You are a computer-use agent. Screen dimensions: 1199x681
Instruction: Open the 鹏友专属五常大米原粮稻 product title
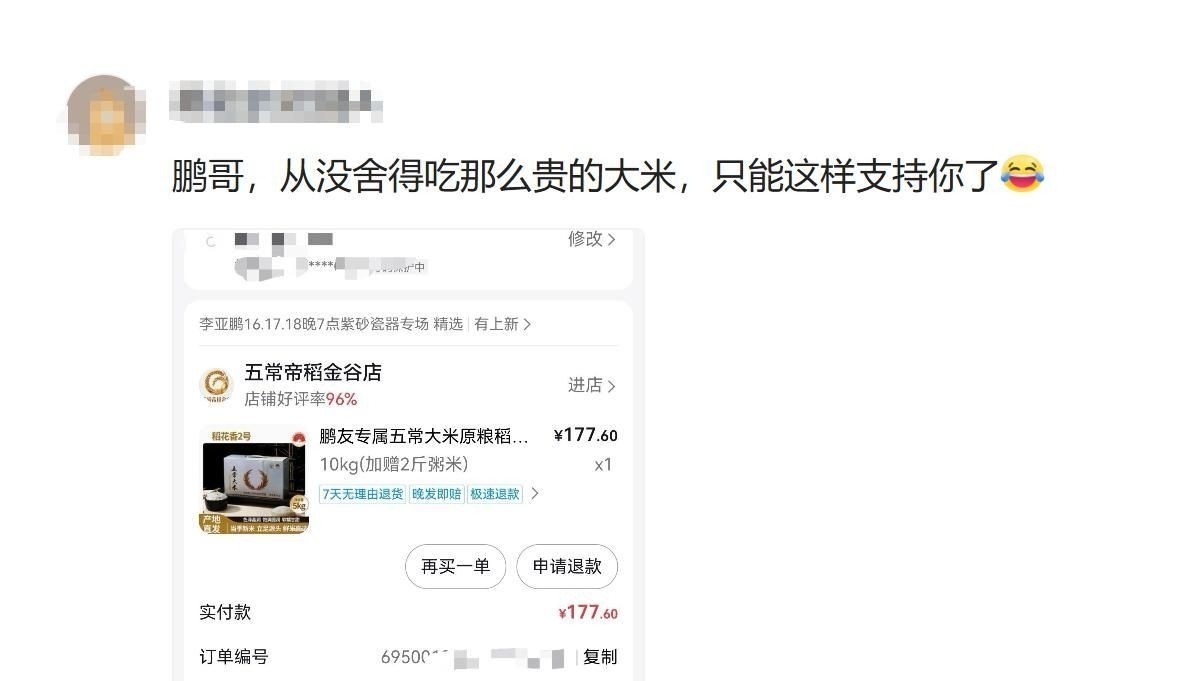coord(424,436)
